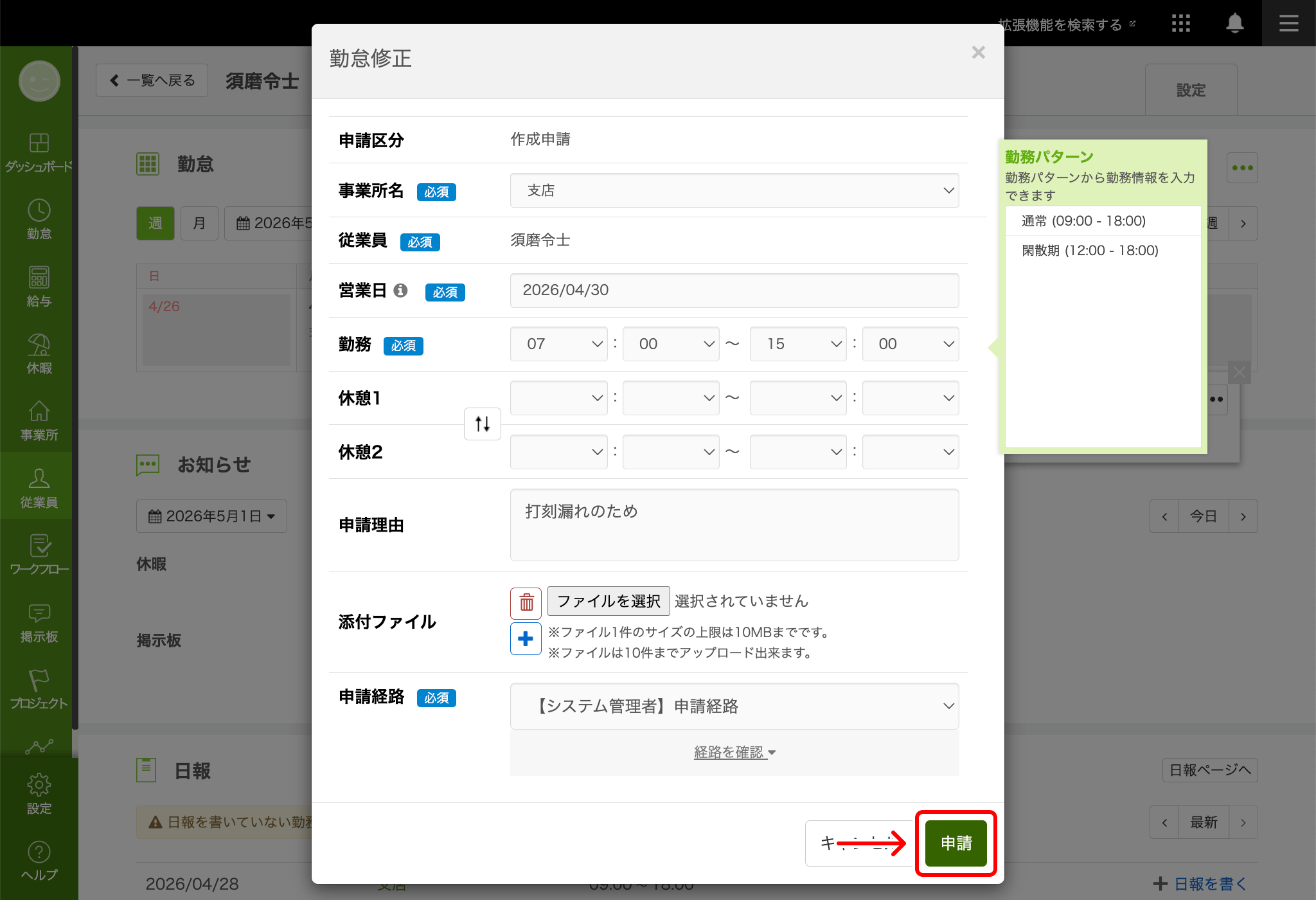This screenshot has width=1316, height=900.
Task: Open the 2026年5 calendar date picker
Action: pyautogui.click(x=269, y=223)
